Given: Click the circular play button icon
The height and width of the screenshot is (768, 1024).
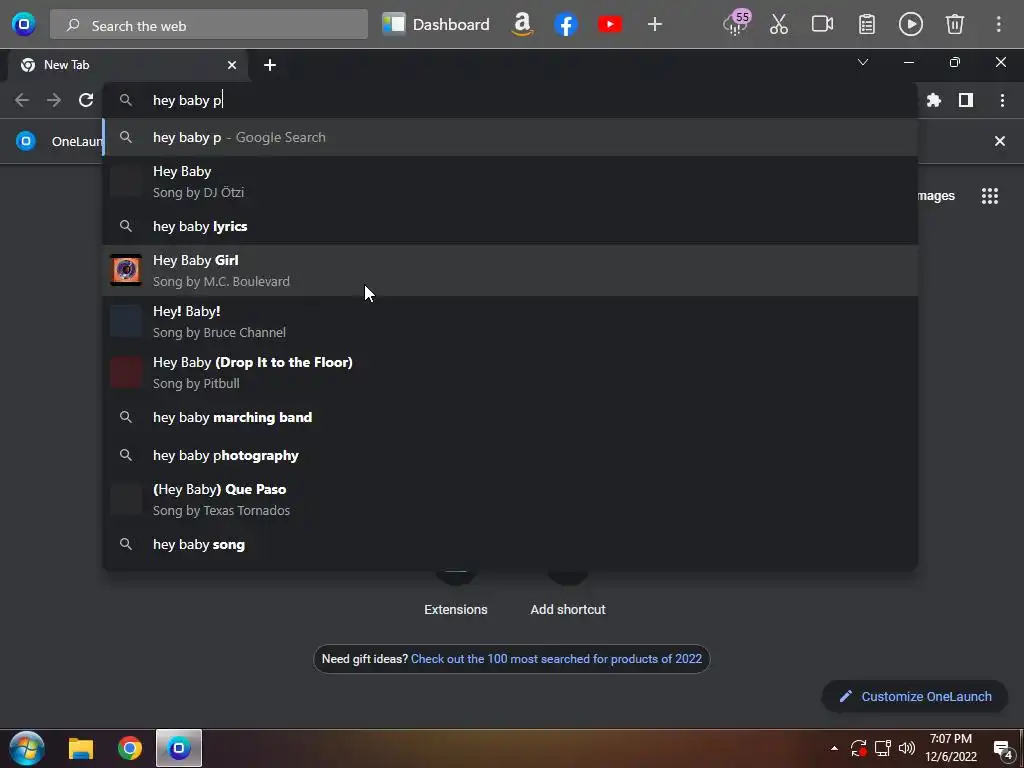Looking at the screenshot, I should (910, 25).
